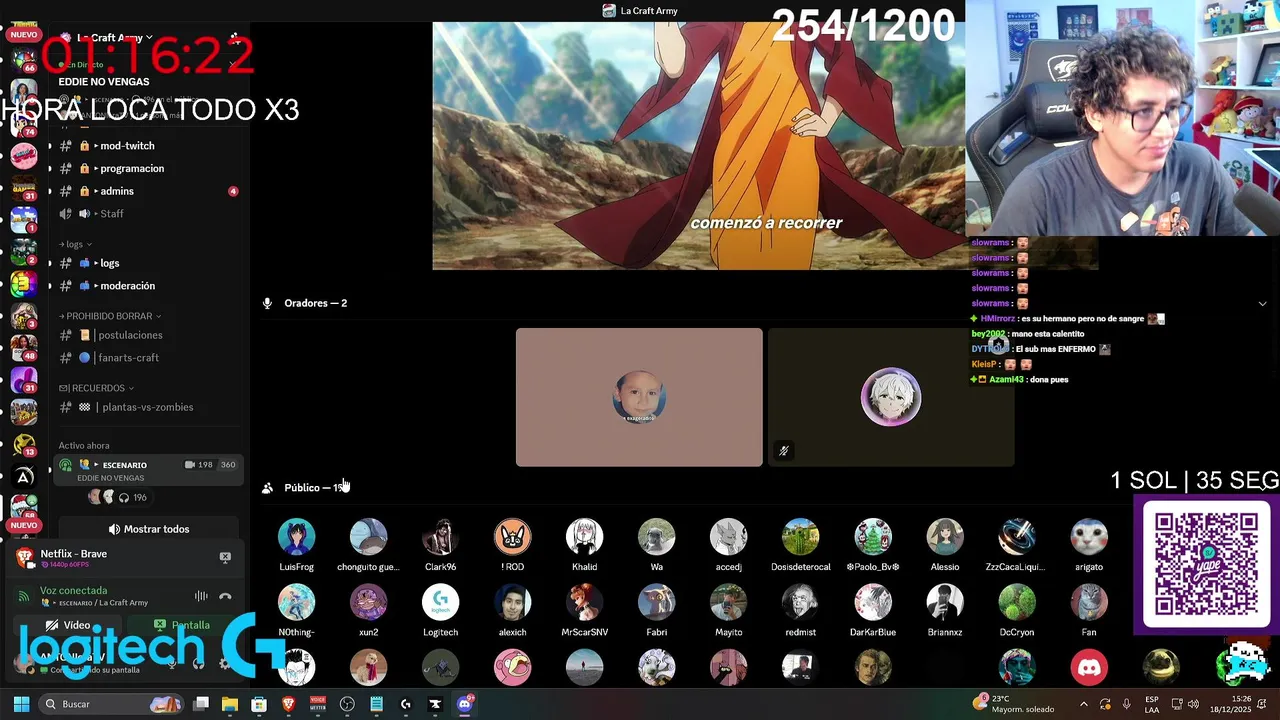1280x720 pixels.
Task: Select audience member ! ROD avatar
Action: [512, 537]
